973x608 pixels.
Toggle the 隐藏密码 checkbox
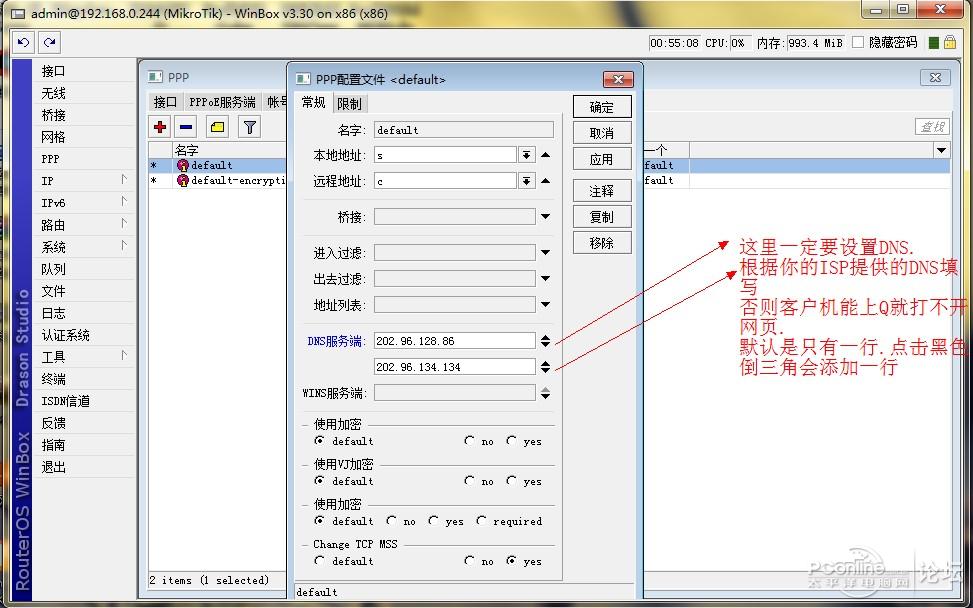858,42
